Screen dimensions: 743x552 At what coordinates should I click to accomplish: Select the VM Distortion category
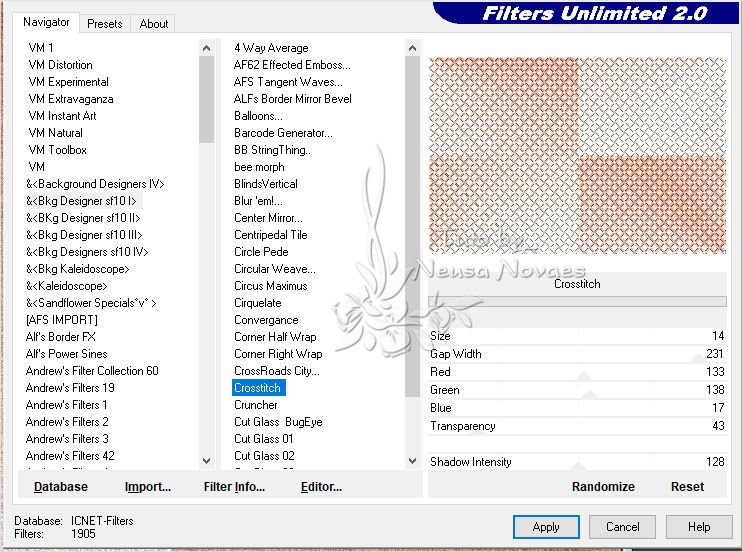click(60, 65)
